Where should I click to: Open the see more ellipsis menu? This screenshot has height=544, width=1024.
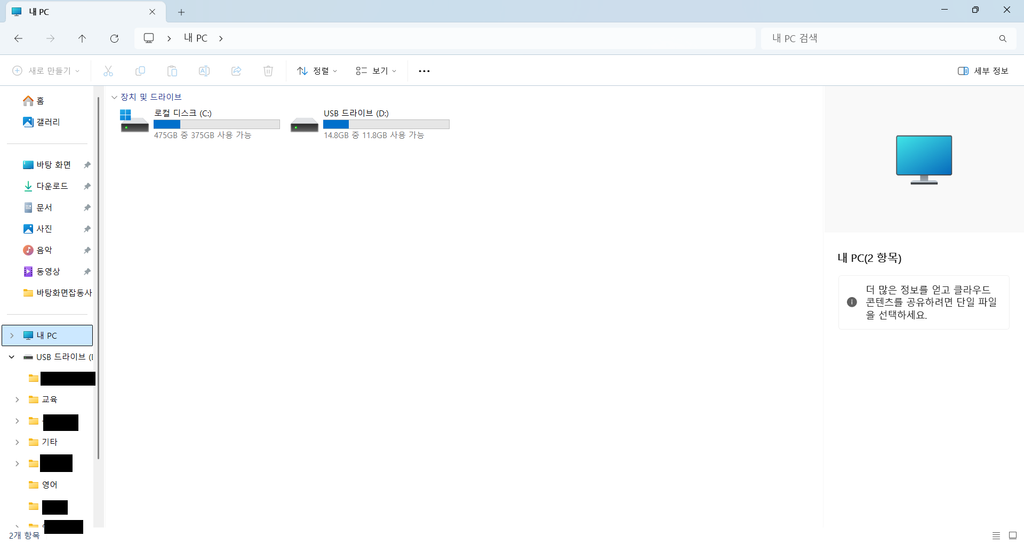coord(424,71)
